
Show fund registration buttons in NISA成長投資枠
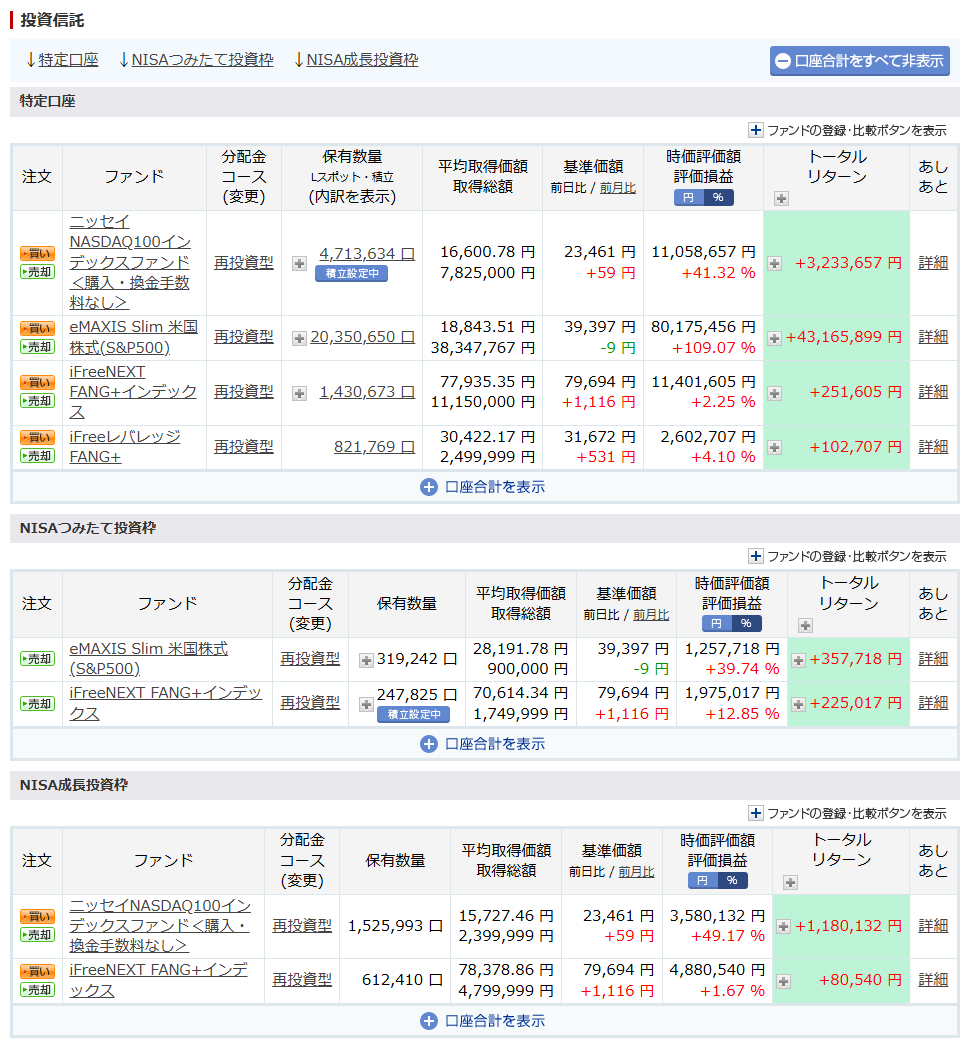coord(847,813)
